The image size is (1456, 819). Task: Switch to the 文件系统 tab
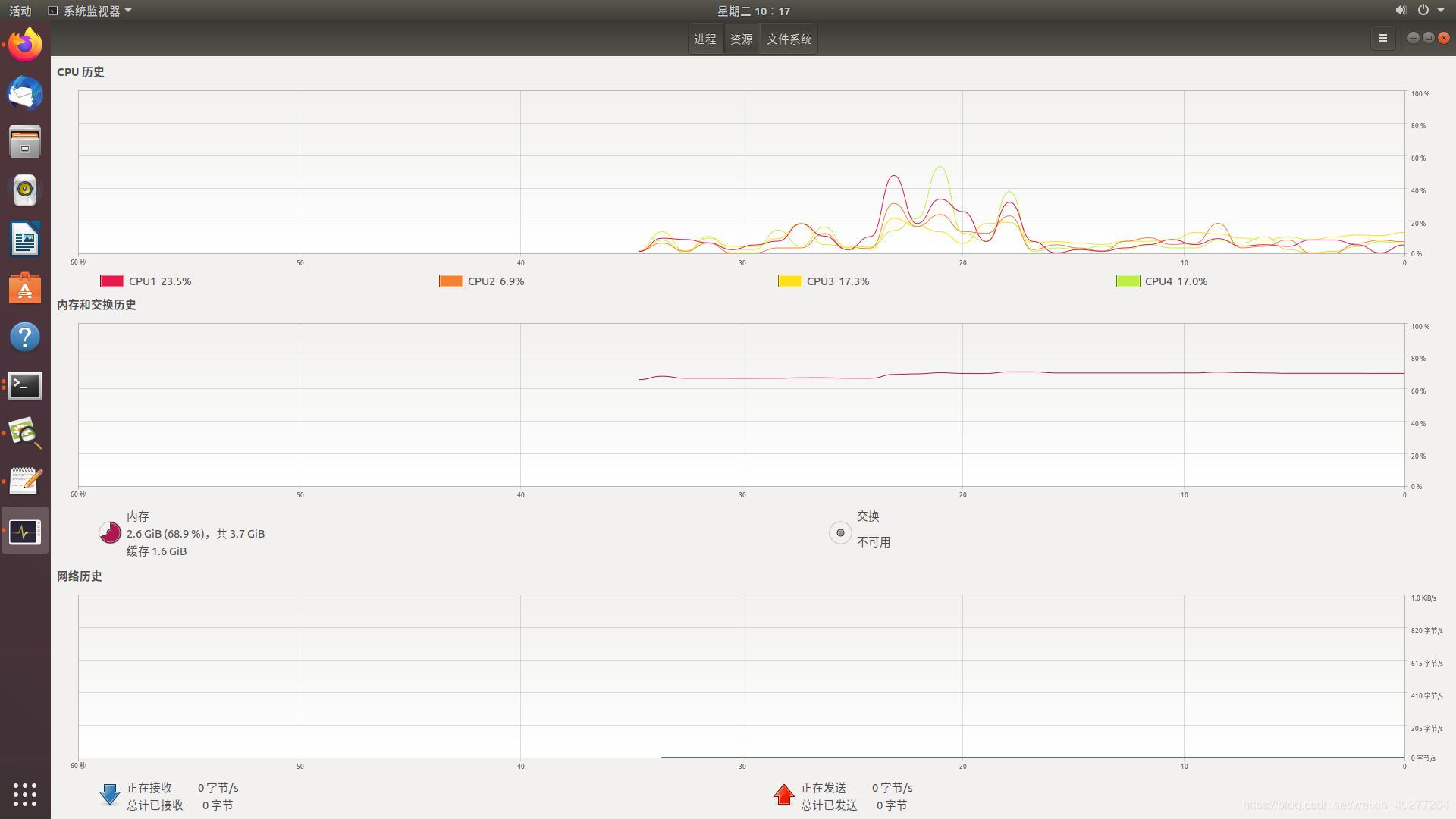(789, 39)
